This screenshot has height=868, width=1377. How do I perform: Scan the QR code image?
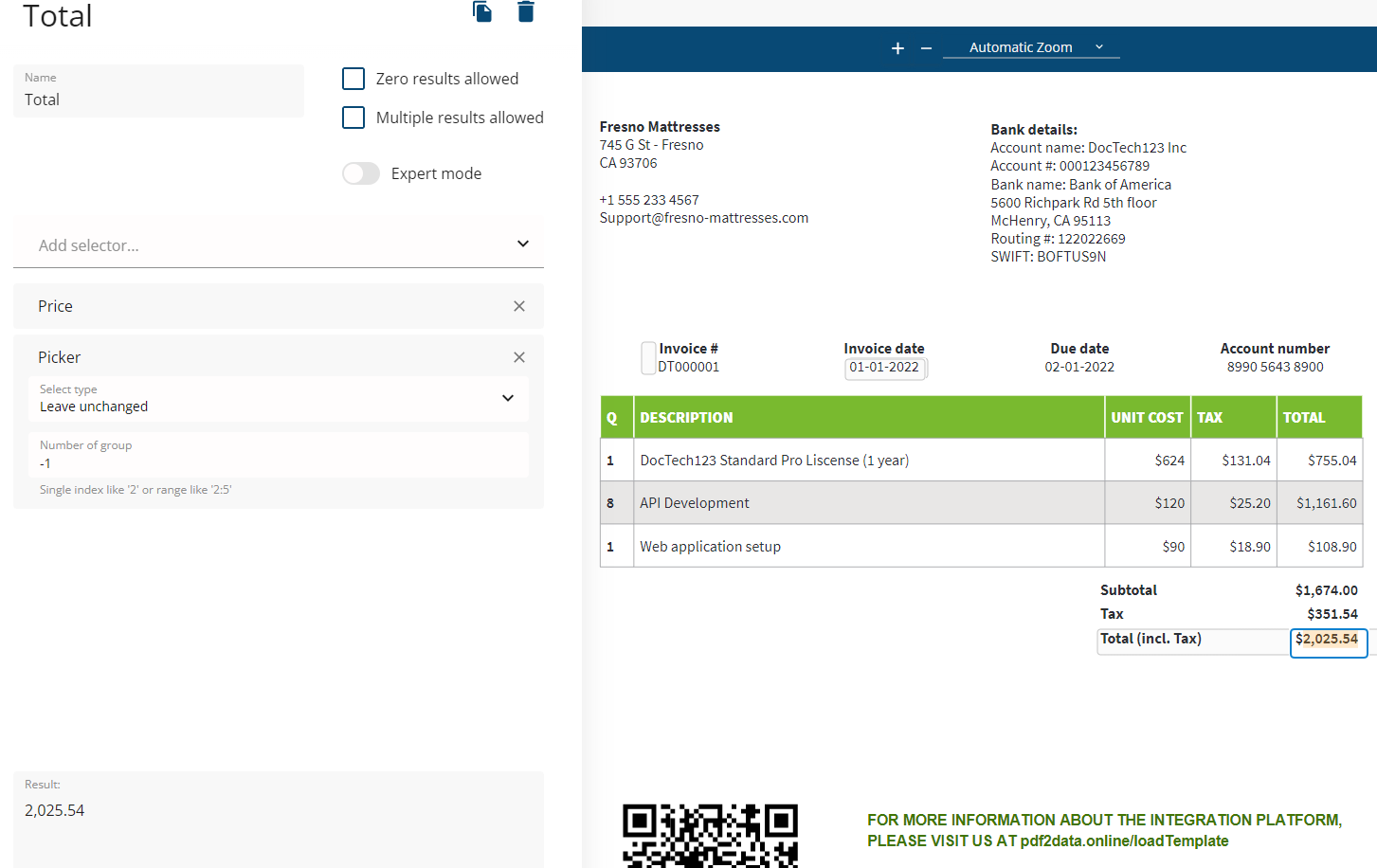click(710, 835)
